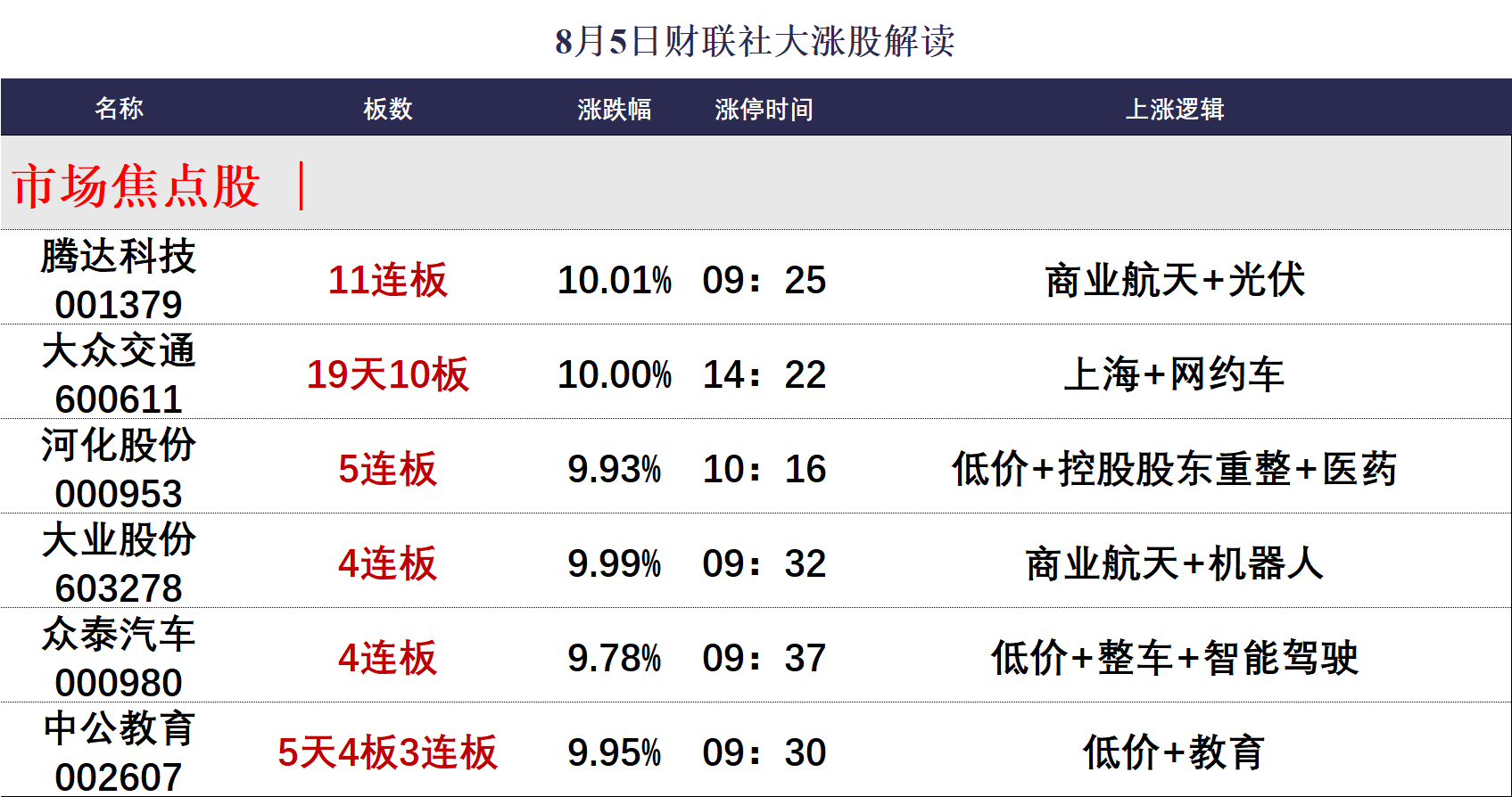Viewport: 1512px width, 797px height.
Task: Select the 商业航天+机器人 logic cell
Action: click(1175, 563)
